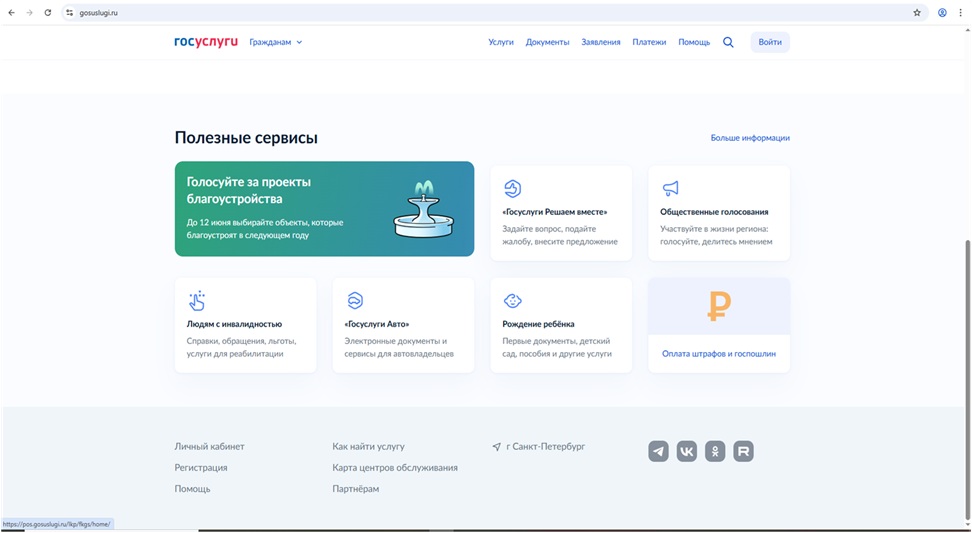Open the Документы menu item

(547, 42)
